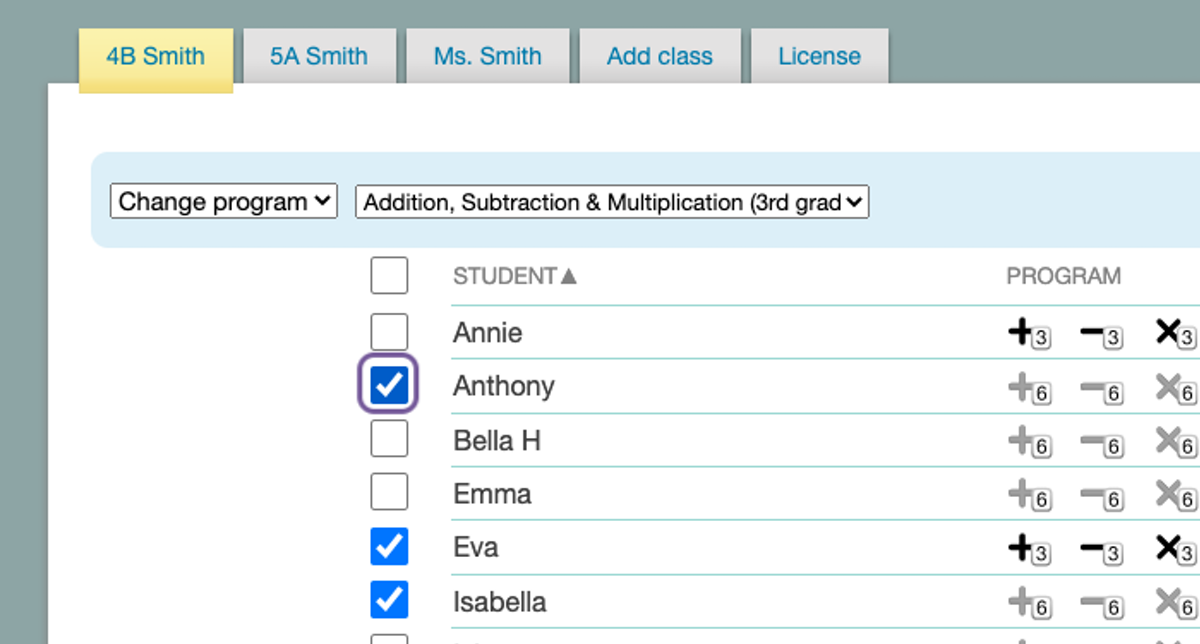The width and height of the screenshot is (1200, 644).
Task: Click Bella H's addition program icon
Action: click(1027, 441)
